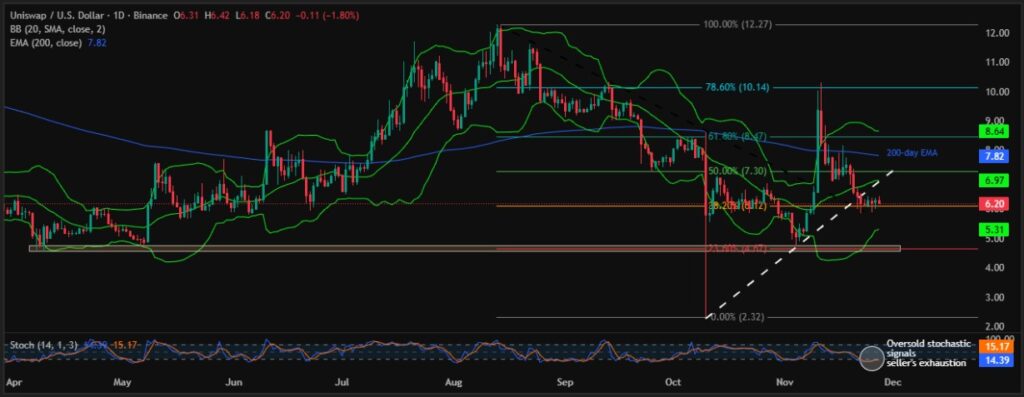Click the green 6.97 middle band price tag

coord(993,179)
